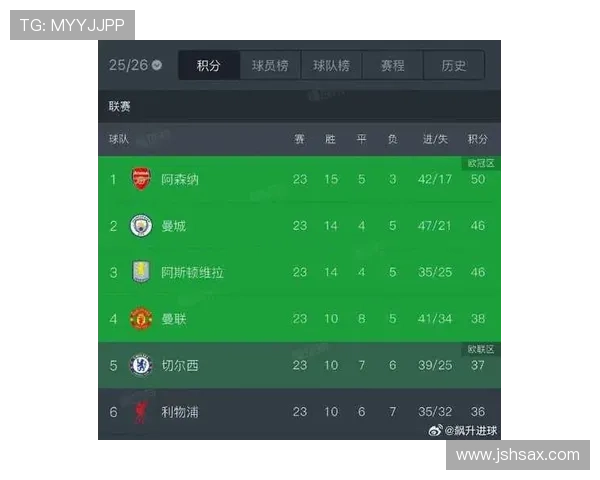Viewport: 600px width, 480px height.
Task: Click the 联赛 league section header
Action: click(120, 106)
